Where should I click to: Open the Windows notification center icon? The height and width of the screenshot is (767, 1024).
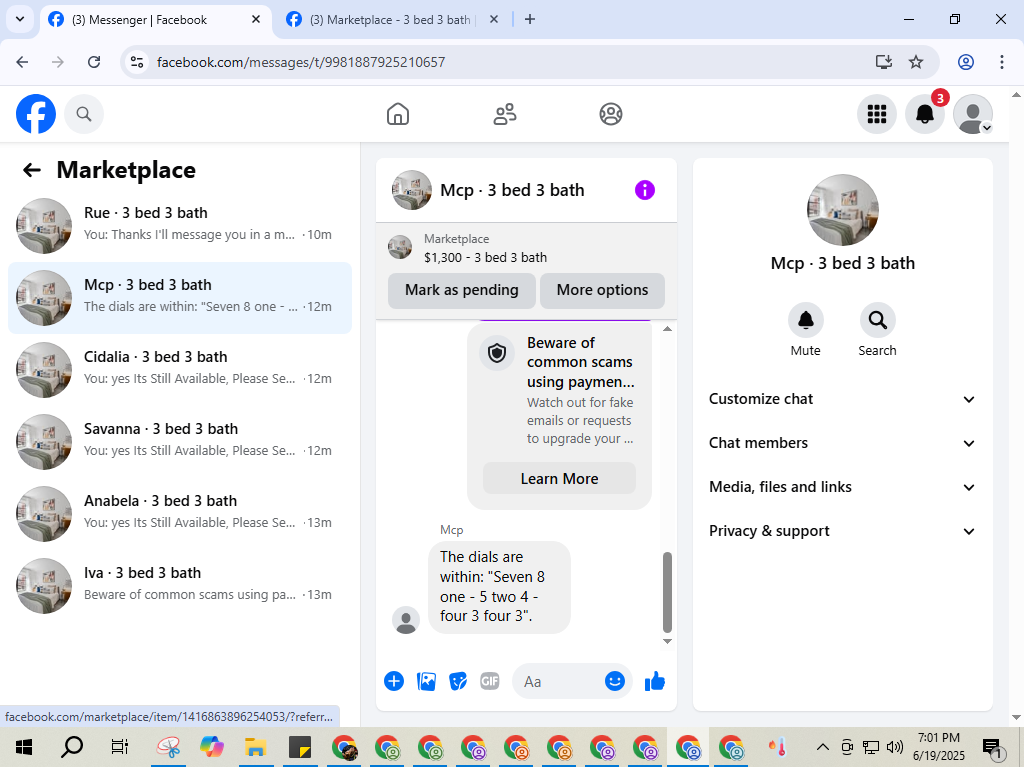(x=992, y=748)
